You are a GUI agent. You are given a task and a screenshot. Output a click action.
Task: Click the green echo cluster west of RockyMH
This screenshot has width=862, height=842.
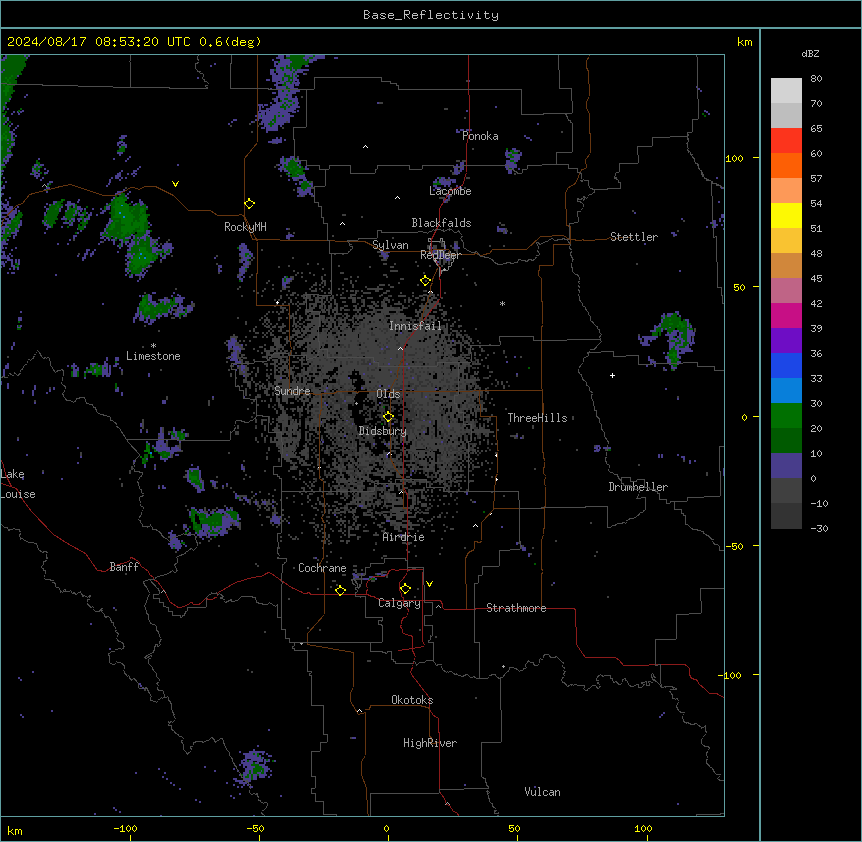pos(128,219)
